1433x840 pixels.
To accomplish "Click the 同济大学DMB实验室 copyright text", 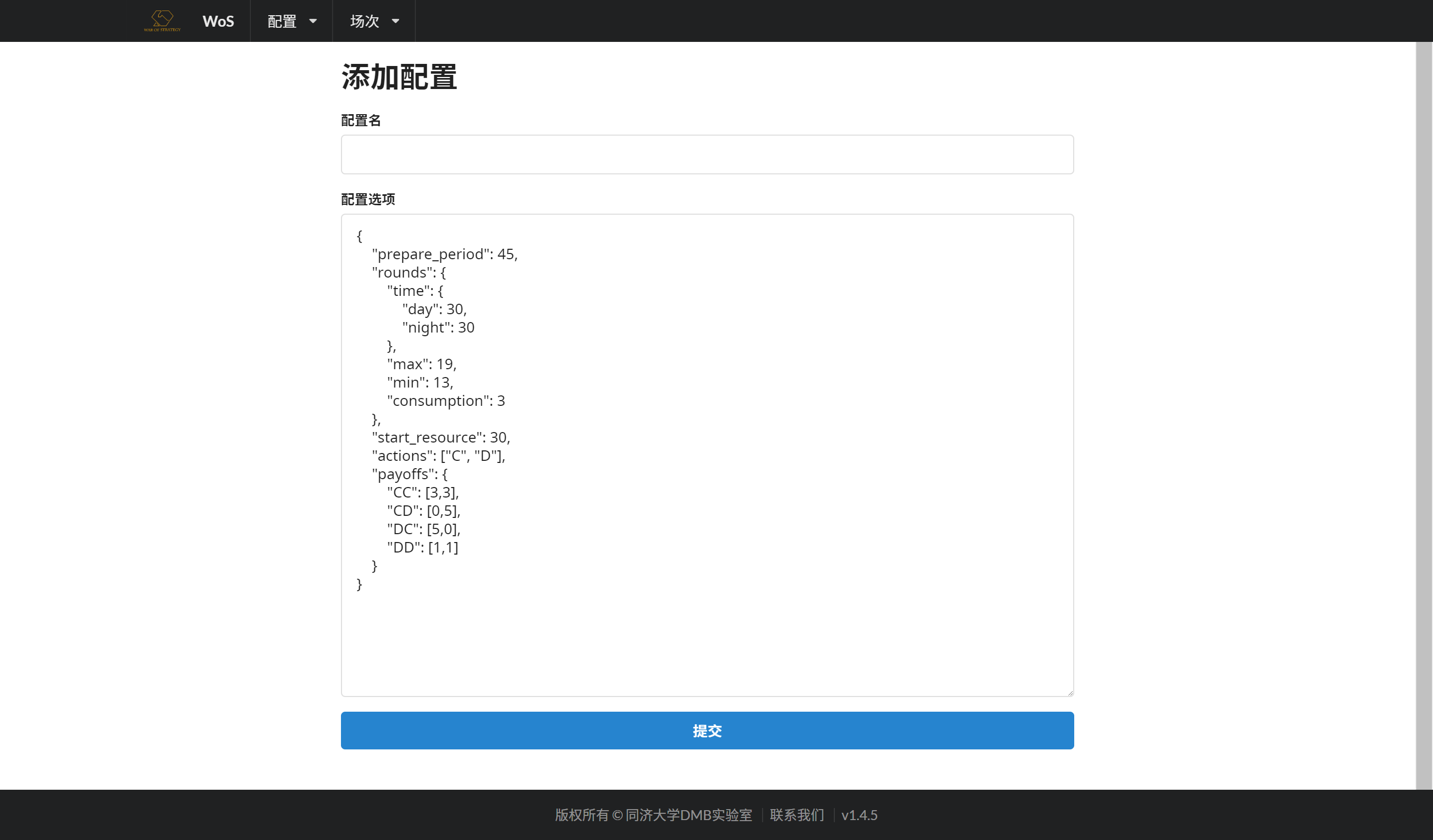I will [688, 814].
